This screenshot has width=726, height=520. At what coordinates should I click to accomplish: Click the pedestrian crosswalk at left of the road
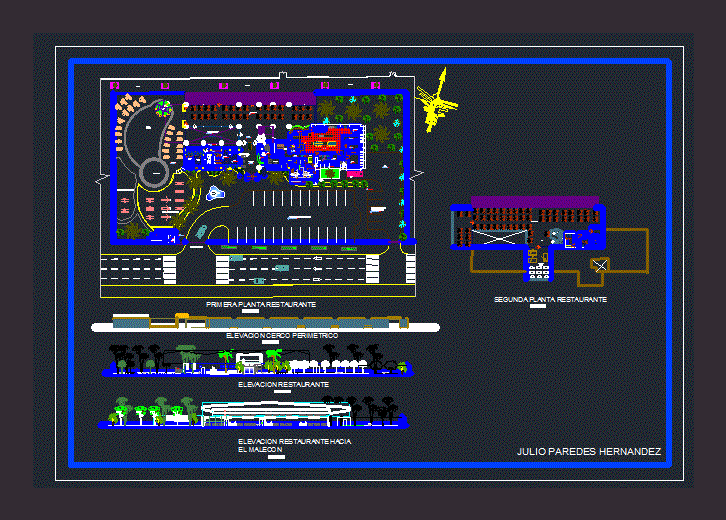coord(169,268)
